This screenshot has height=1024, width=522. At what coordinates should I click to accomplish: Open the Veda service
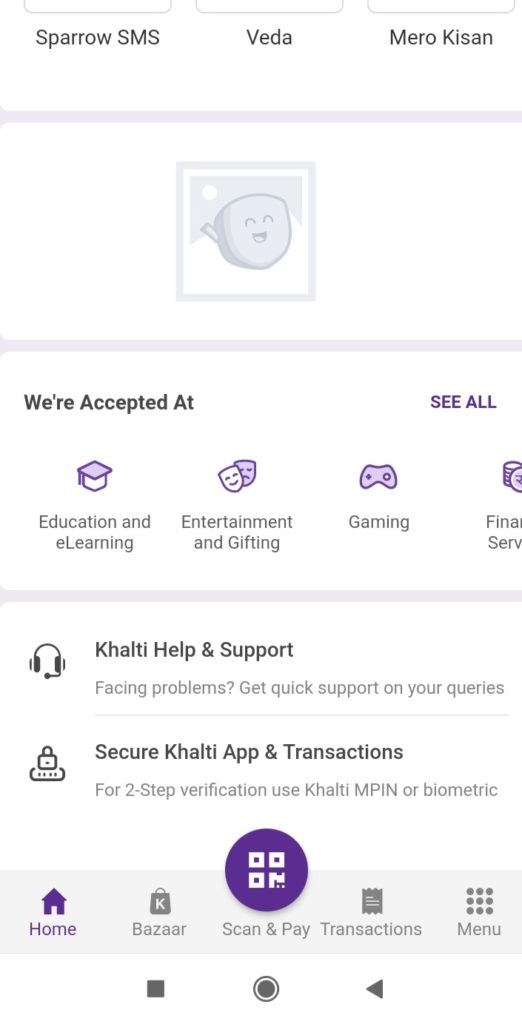[269, 37]
